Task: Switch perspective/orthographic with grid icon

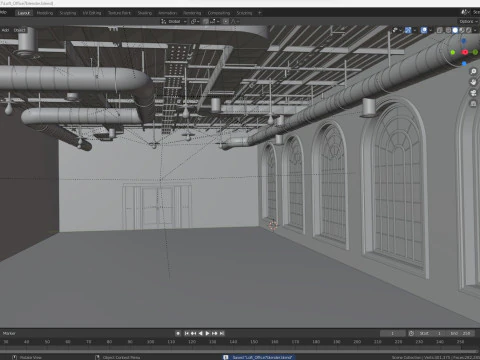Action: (x=473, y=104)
